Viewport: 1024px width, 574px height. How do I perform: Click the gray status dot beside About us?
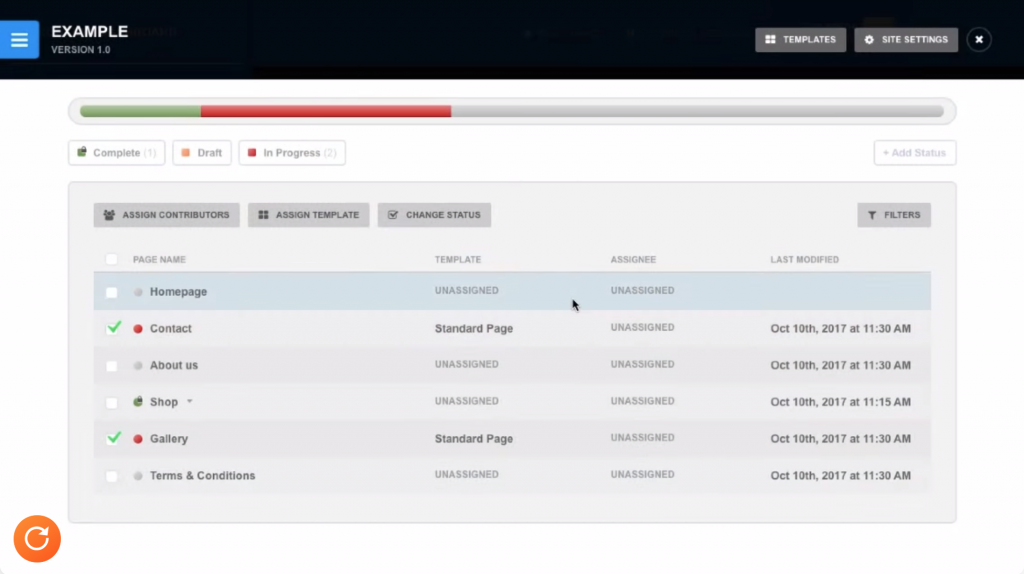pos(138,366)
